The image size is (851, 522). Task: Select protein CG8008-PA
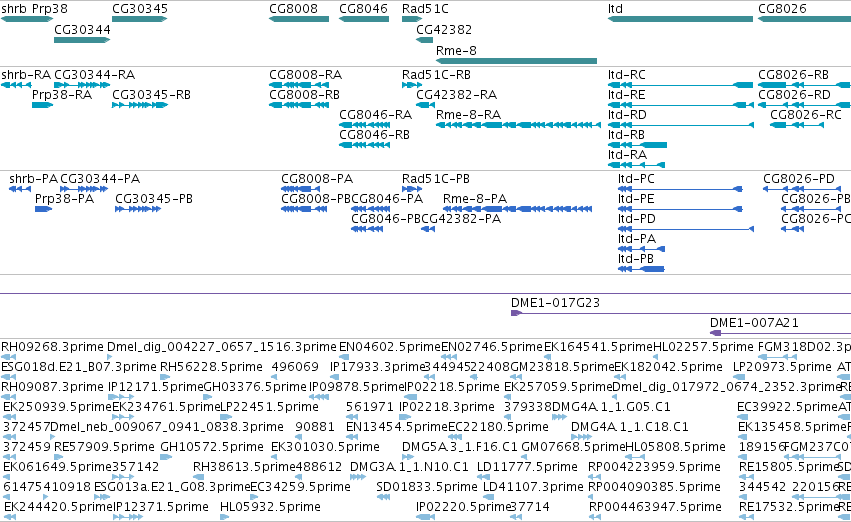301,188
